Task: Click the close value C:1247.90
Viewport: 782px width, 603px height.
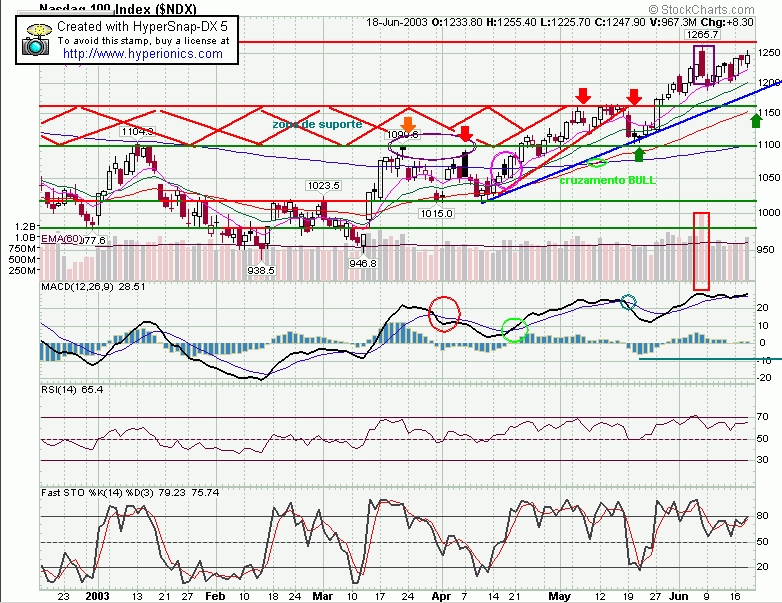Action: click(620, 22)
